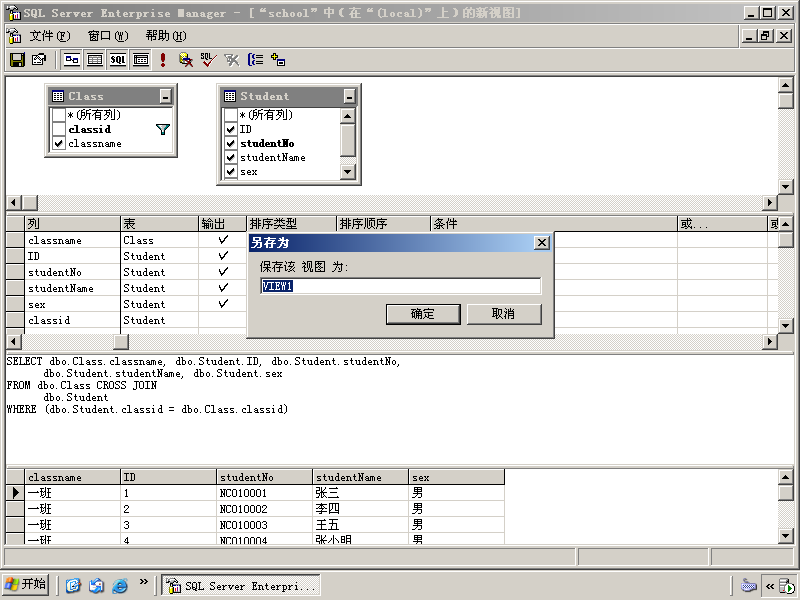The width and height of the screenshot is (800, 600).
Task: Click the Add Table toolbar icon
Action: click(x=278, y=60)
